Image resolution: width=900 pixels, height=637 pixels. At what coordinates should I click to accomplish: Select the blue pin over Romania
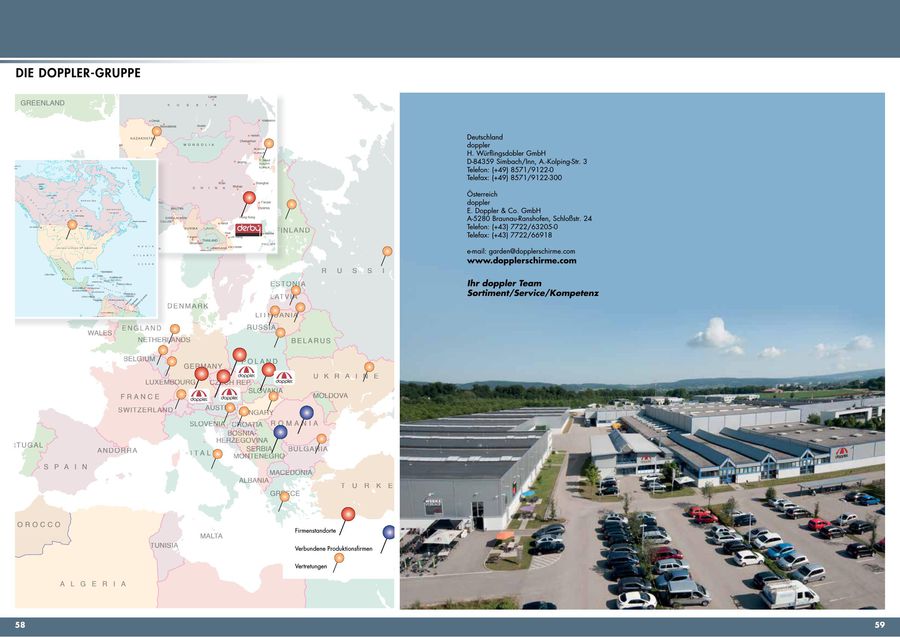point(307,412)
